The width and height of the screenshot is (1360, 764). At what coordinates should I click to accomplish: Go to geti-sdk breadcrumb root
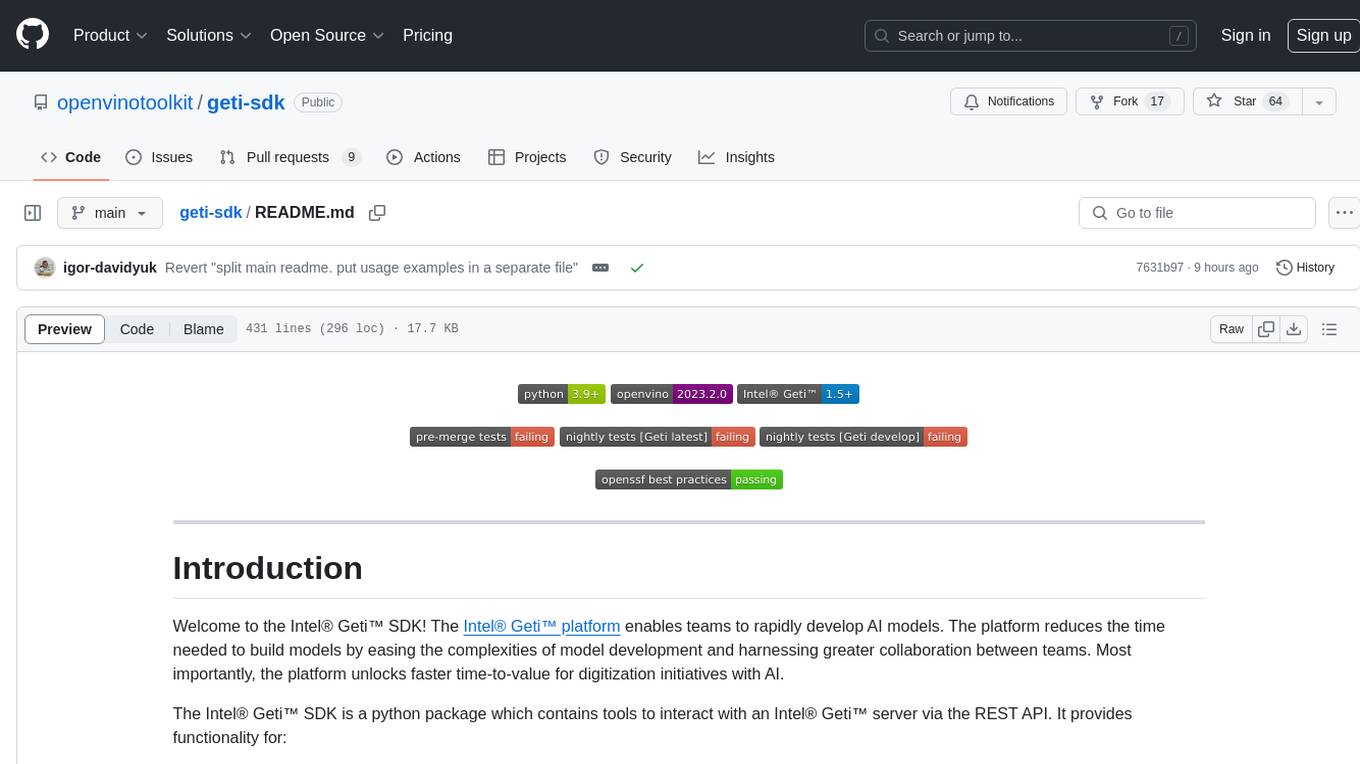(211, 213)
